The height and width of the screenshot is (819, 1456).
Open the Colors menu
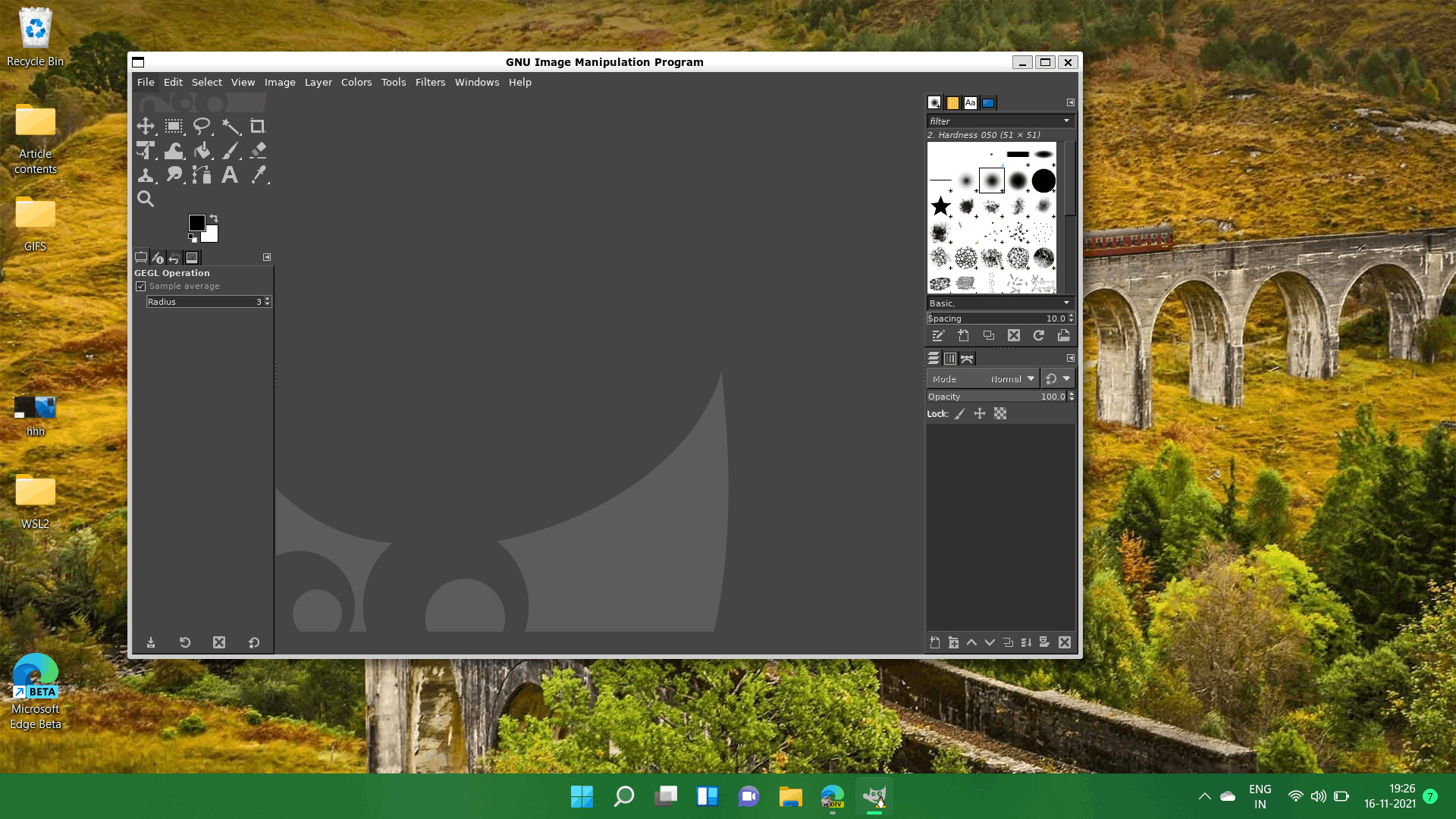click(x=356, y=82)
